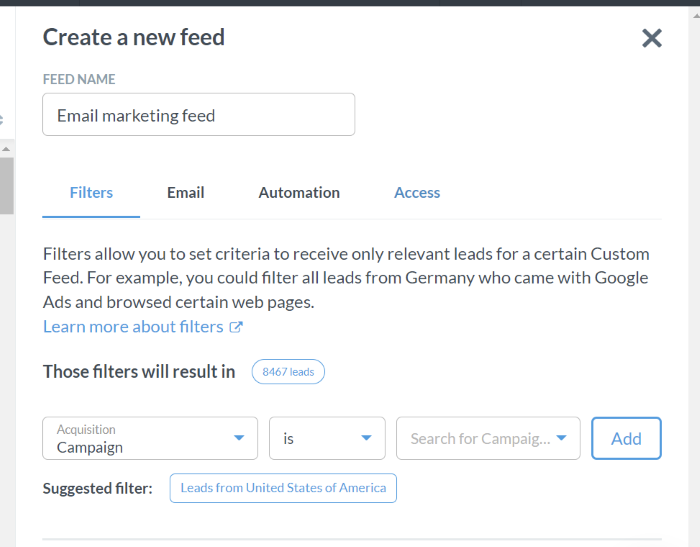The image size is (700, 547).
Task: Go to the Automation tab
Action: pos(299,193)
